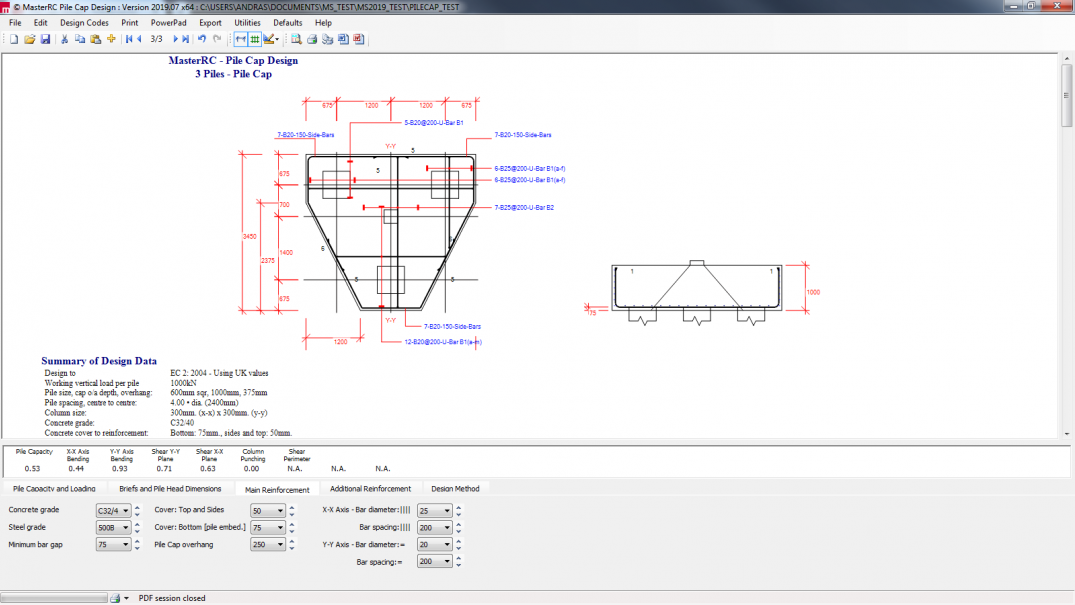Open Concrete grade dropdown
Image resolution: width=1075 pixels, height=605 pixels.
pos(113,510)
